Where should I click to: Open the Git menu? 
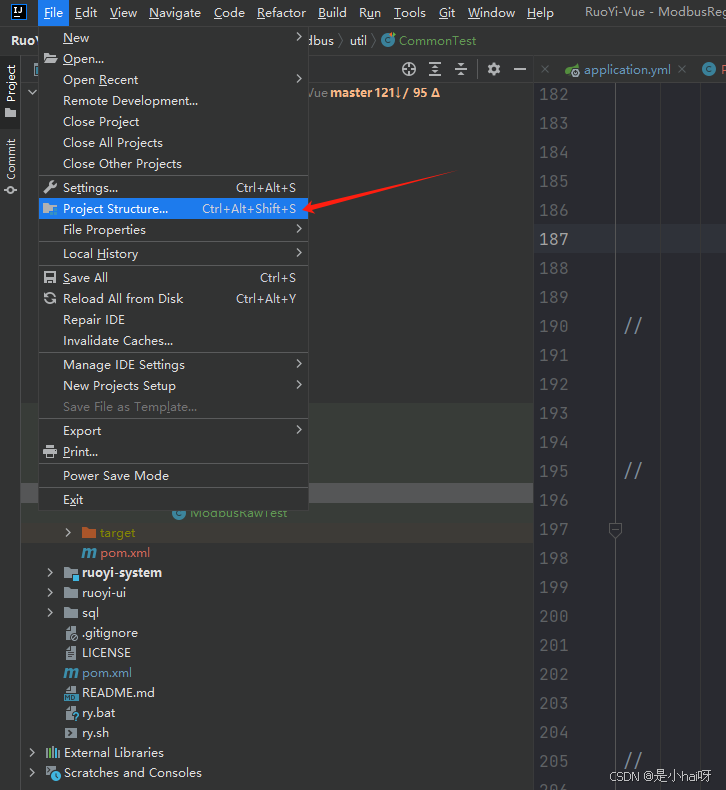pyautogui.click(x=447, y=13)
